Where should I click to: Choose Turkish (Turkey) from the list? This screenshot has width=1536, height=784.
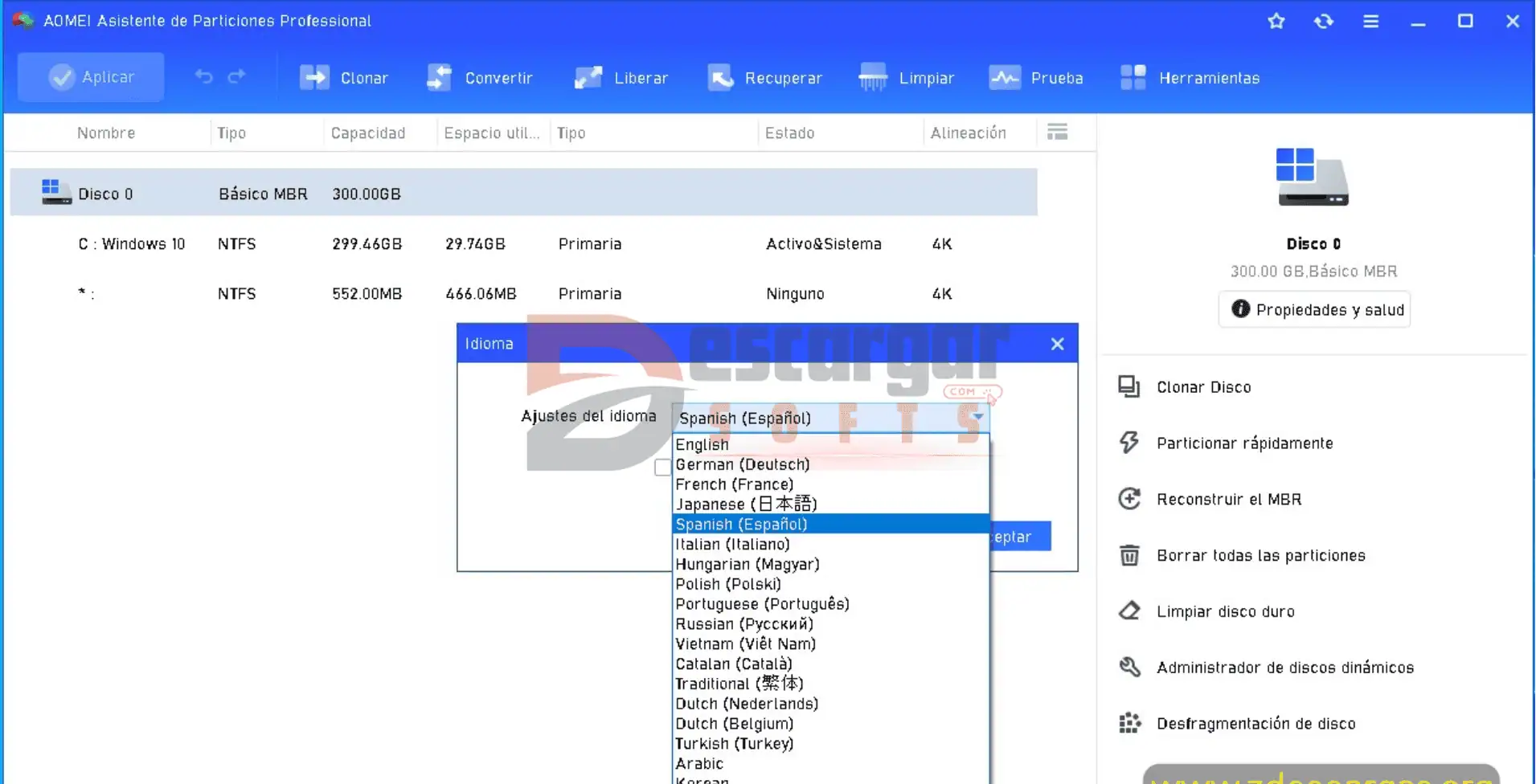[830, 744]
